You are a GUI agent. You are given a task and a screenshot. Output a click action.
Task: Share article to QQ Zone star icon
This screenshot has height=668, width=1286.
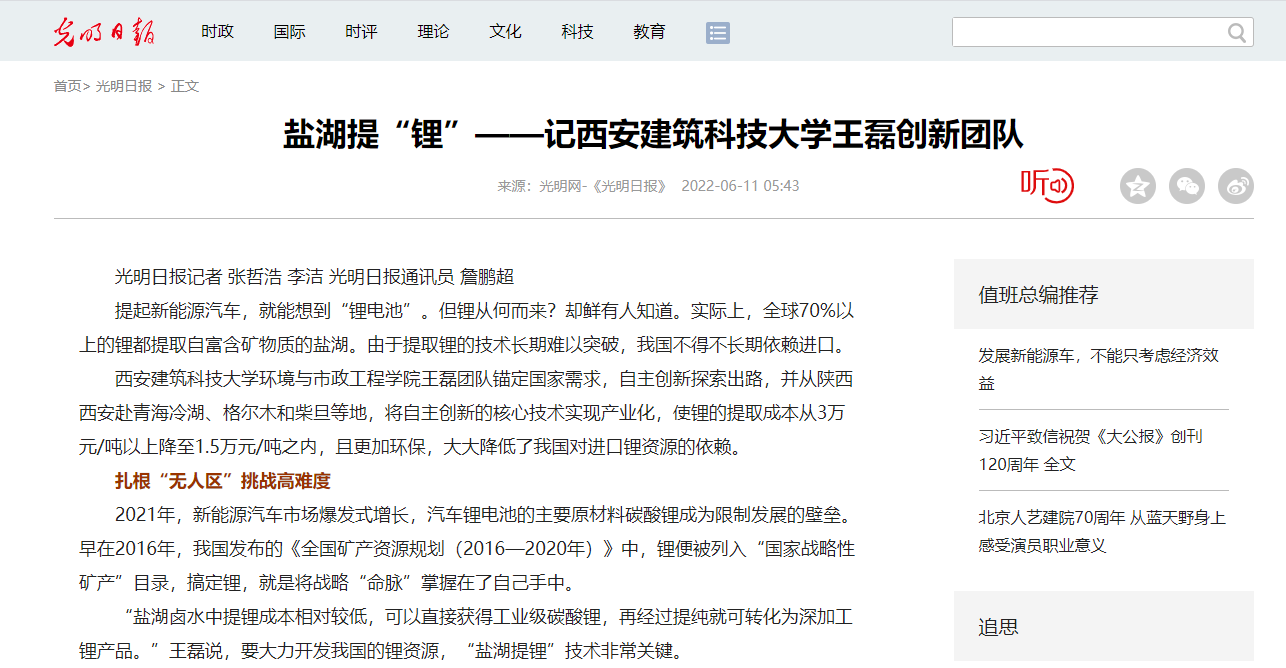tap(1137, 186)
